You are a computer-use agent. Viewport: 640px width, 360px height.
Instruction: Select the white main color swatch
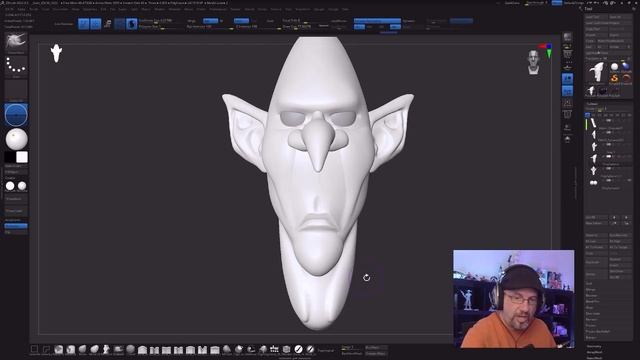point(22,157)
